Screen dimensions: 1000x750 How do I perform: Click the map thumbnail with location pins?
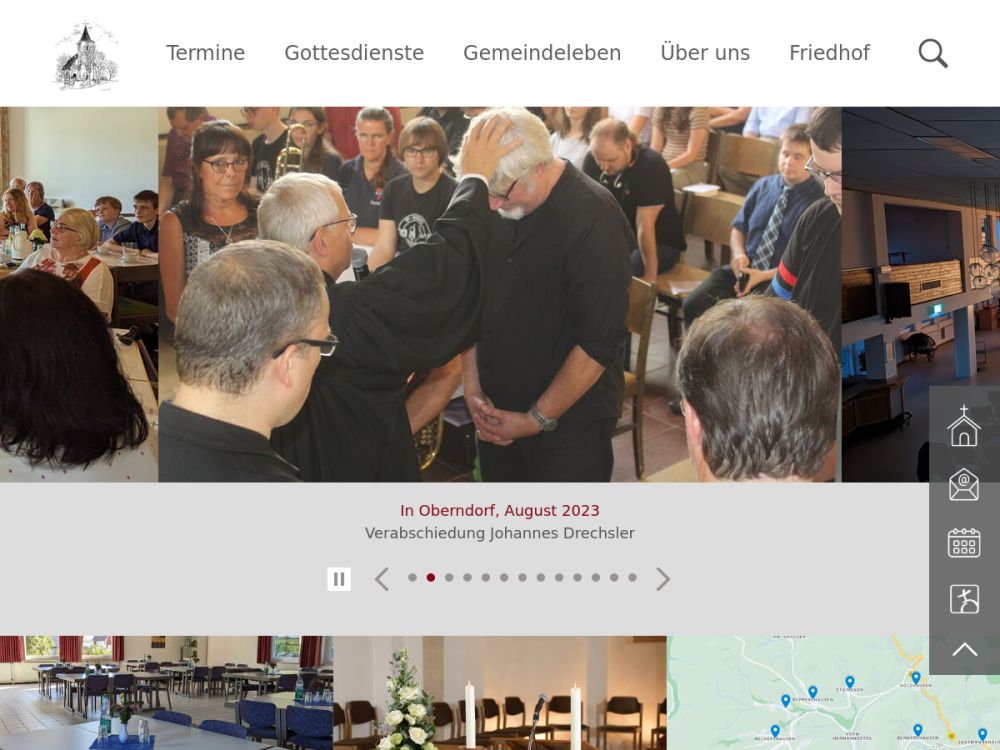(798, 693)
